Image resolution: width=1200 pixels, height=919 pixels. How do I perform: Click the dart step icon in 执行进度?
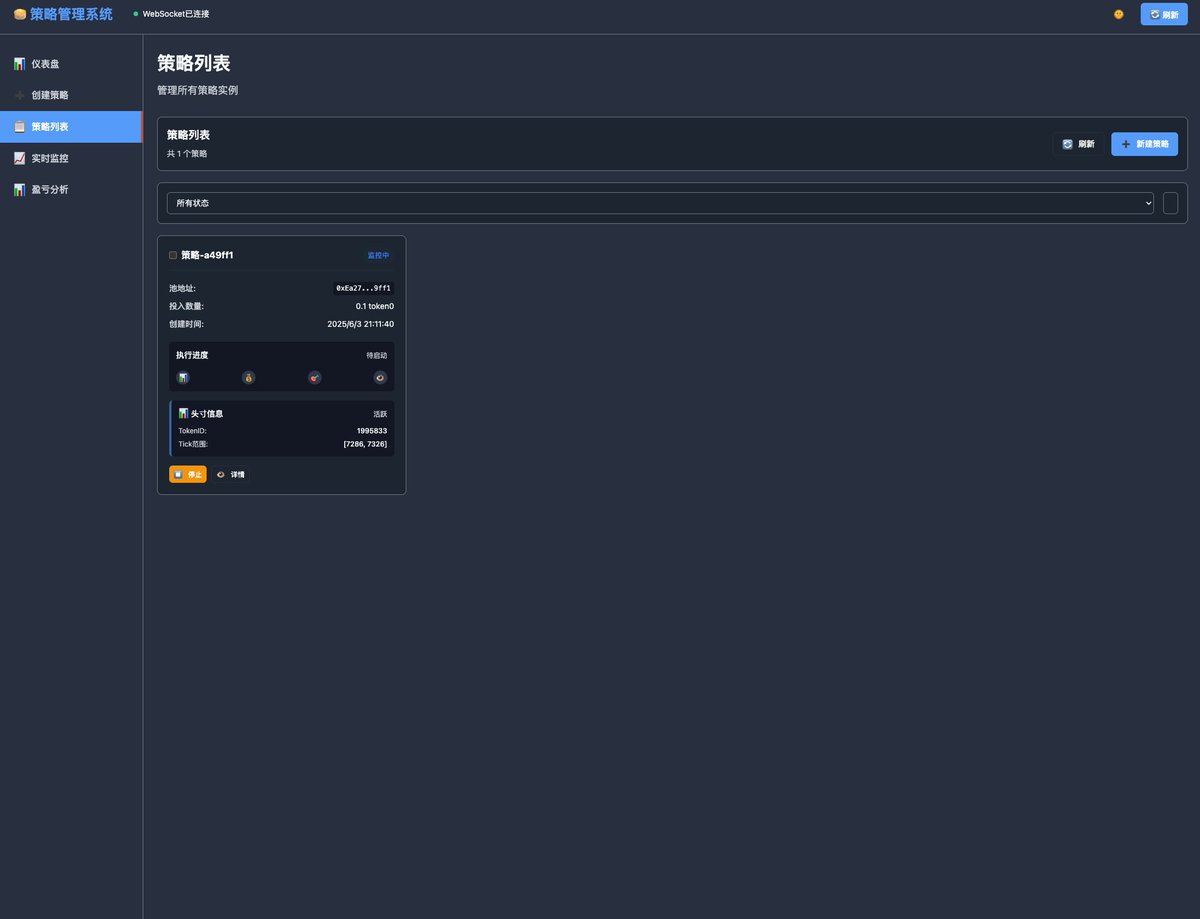tap(314, 377)
